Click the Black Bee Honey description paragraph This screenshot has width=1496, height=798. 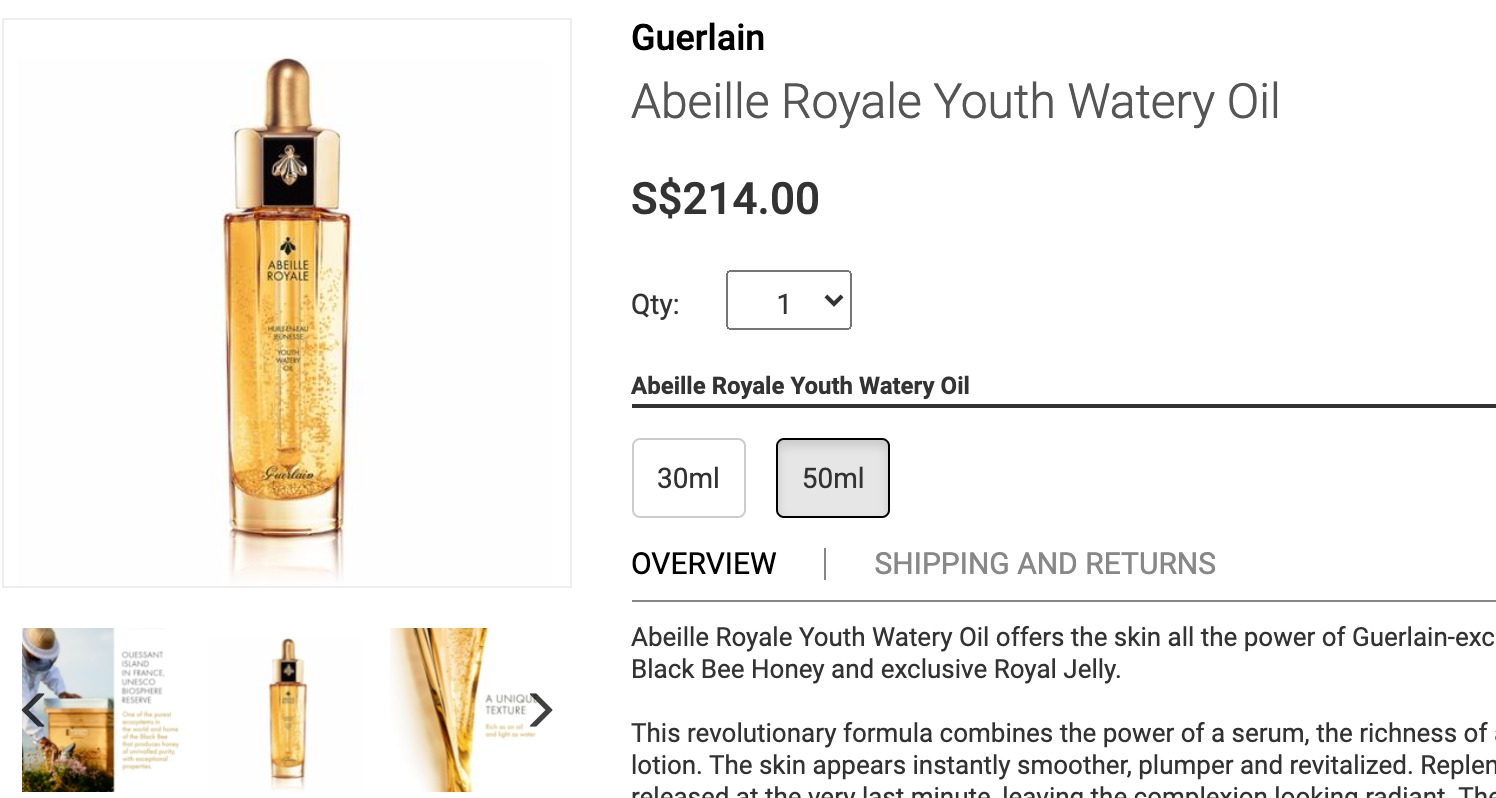pyautogui.click(x=1000, y=653)
